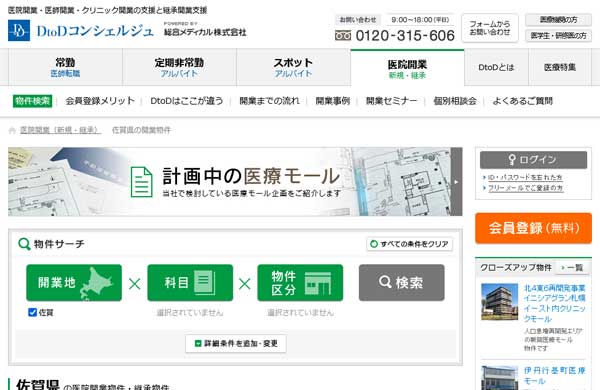The image size is (600, 390).
Task: Click the key icon ログイン button
Action: tap(533, 160)
